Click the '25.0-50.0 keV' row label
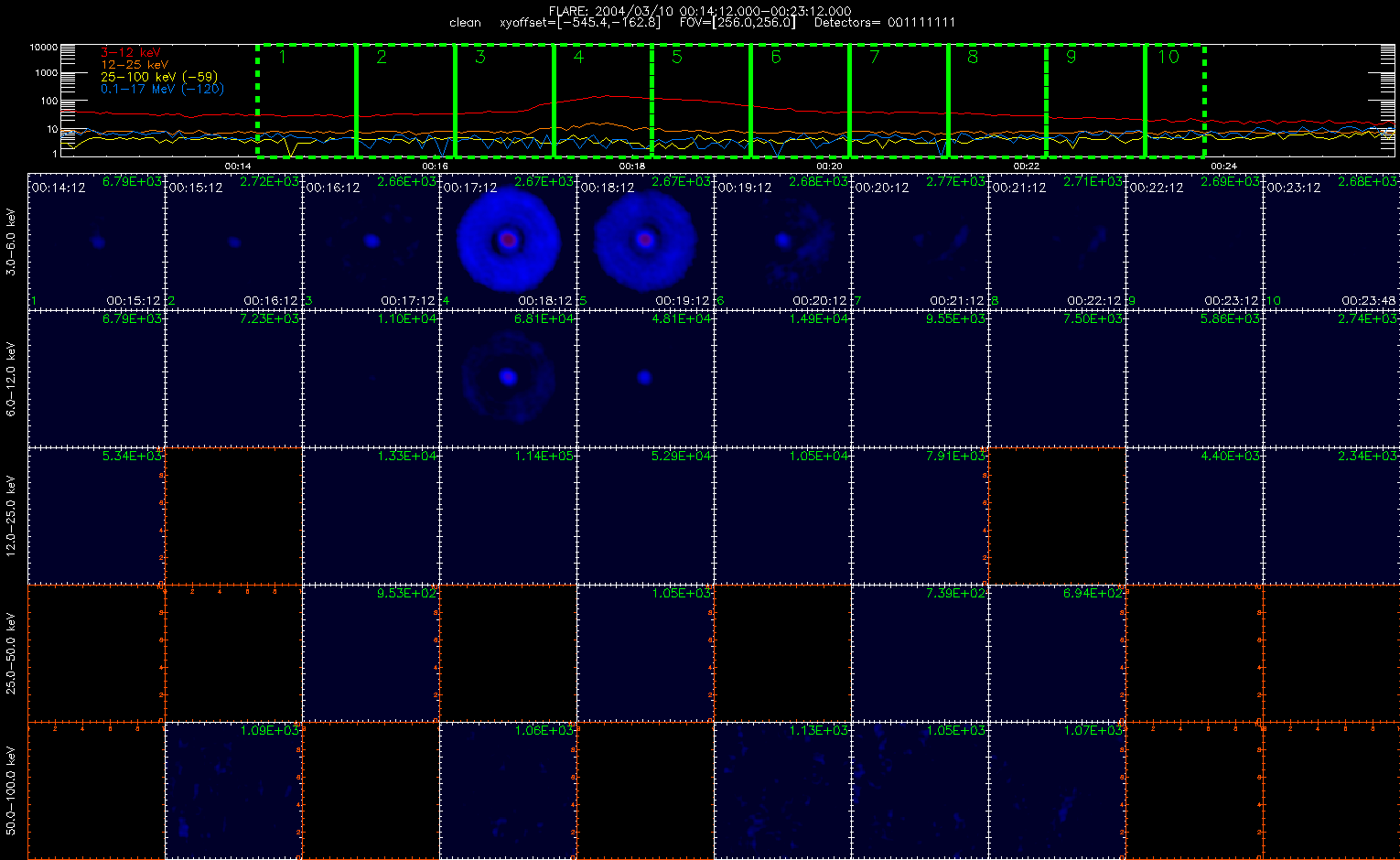The height and width of the screenshot is (860, 1400). point(11,653)
